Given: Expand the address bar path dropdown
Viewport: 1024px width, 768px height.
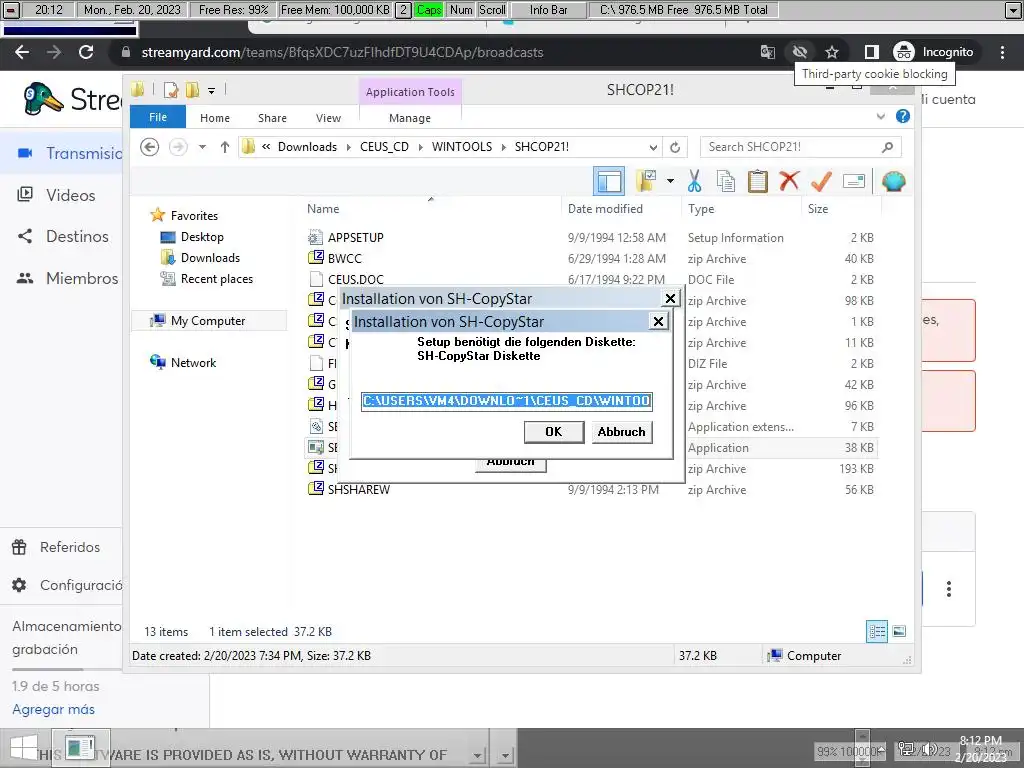Looking at the screenshot, I should 653,148.
